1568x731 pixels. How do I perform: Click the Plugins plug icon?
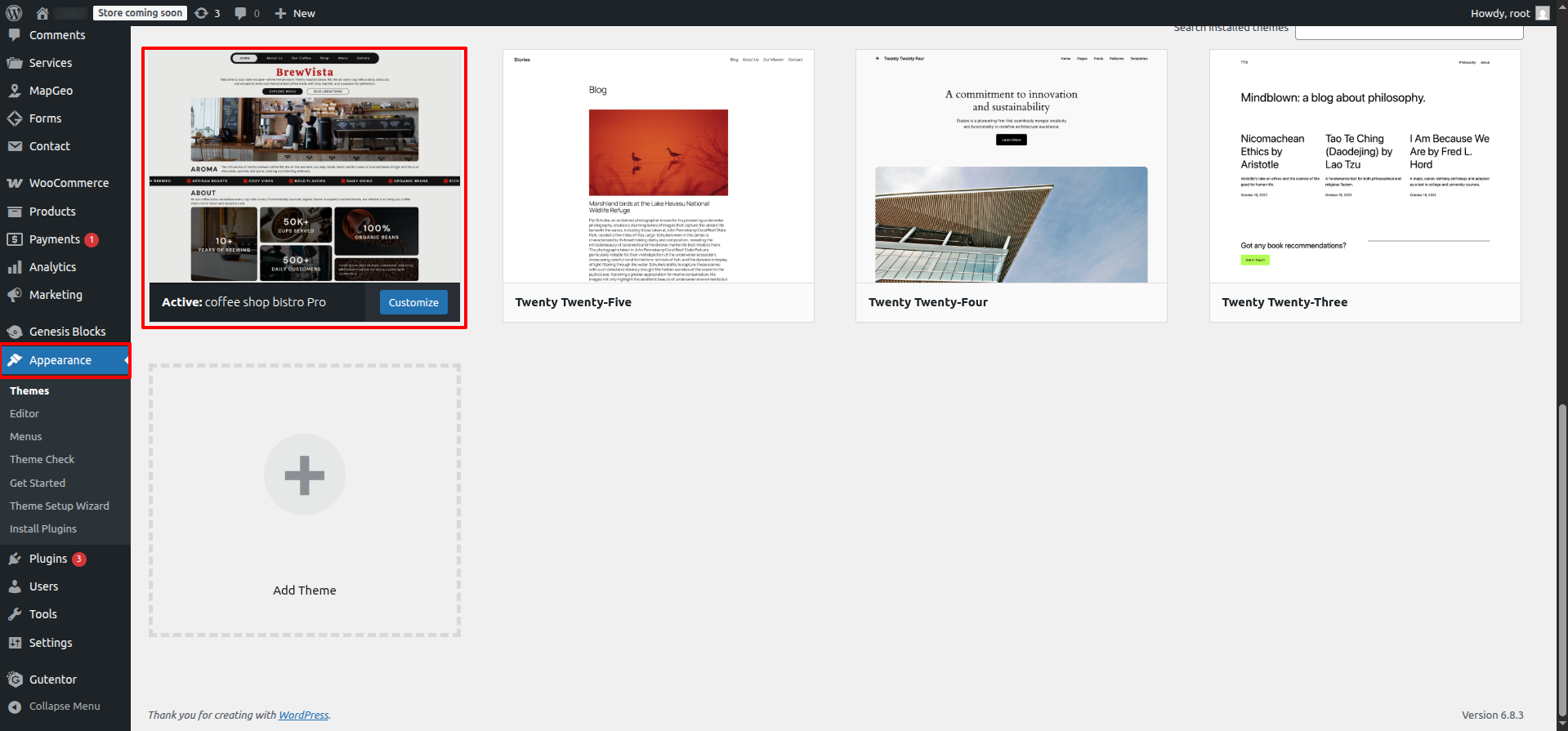coord(15,559)
